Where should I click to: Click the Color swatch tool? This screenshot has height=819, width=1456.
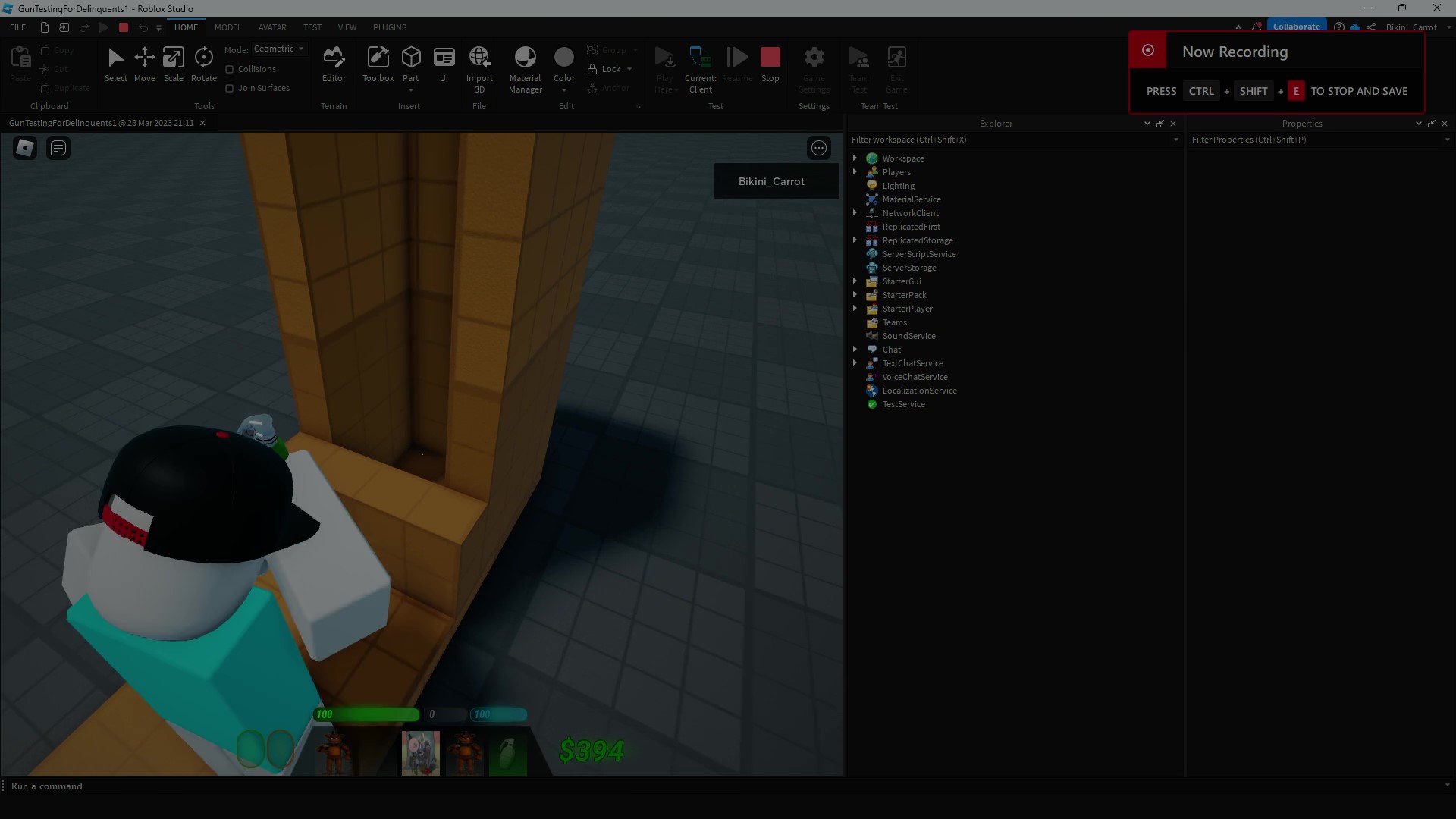coord(563,58)
